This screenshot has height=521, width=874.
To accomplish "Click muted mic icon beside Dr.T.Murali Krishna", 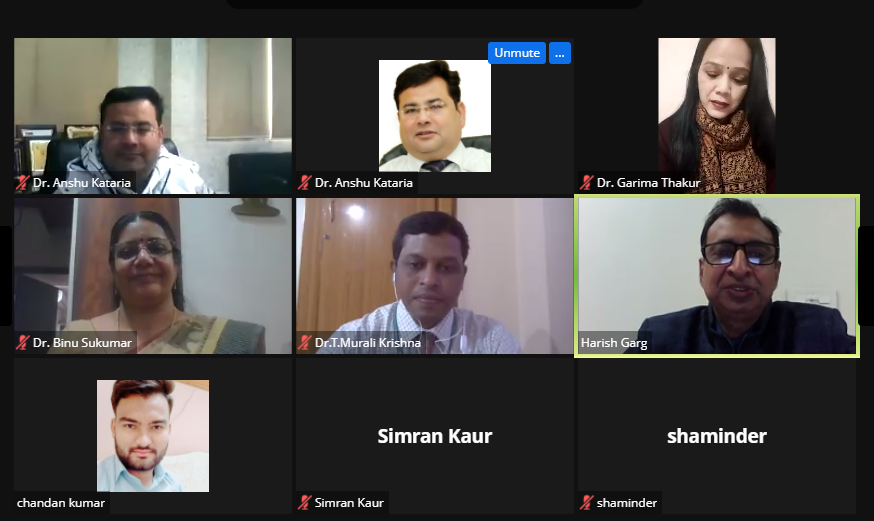I will 304,343.
